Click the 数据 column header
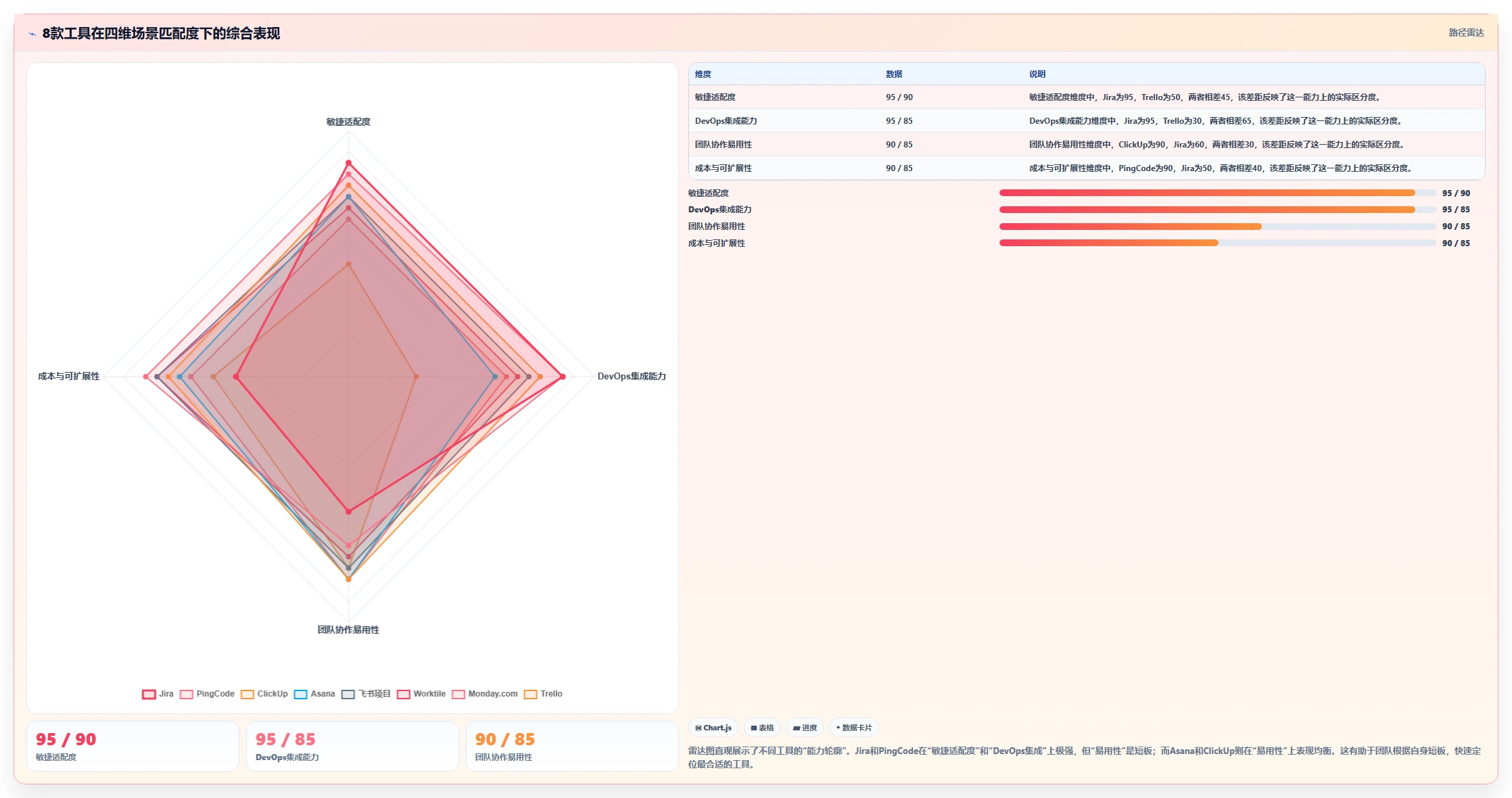Image resolution: width=1512 pixels, height=798 pixels. pos(894,74)
